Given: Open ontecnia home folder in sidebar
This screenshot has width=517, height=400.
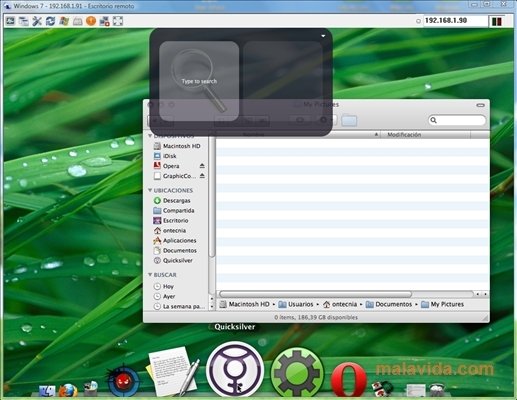Looking at the screenshot, I should [x=170, y=231].
